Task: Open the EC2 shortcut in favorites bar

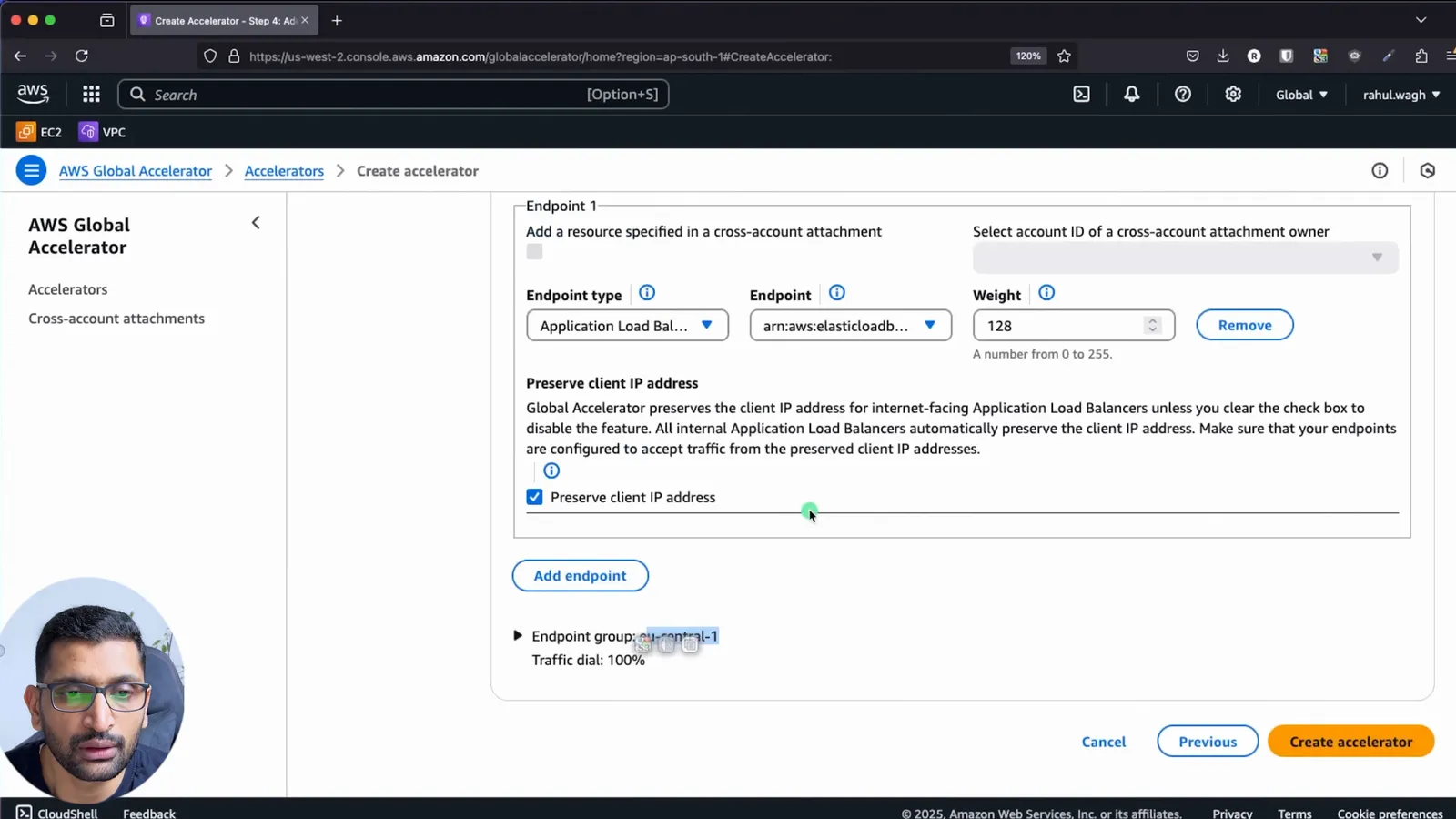Action: pyautogui.click(x=40, y=132)
